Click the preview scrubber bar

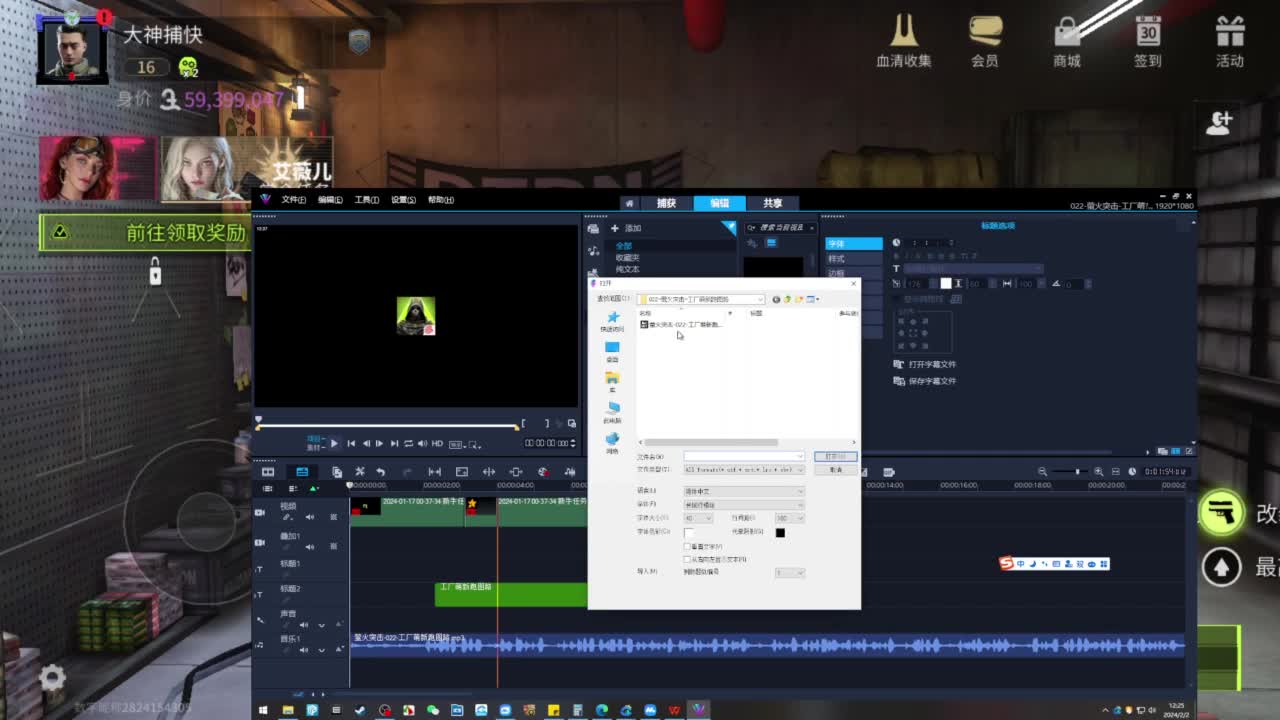tap(388, 427)
